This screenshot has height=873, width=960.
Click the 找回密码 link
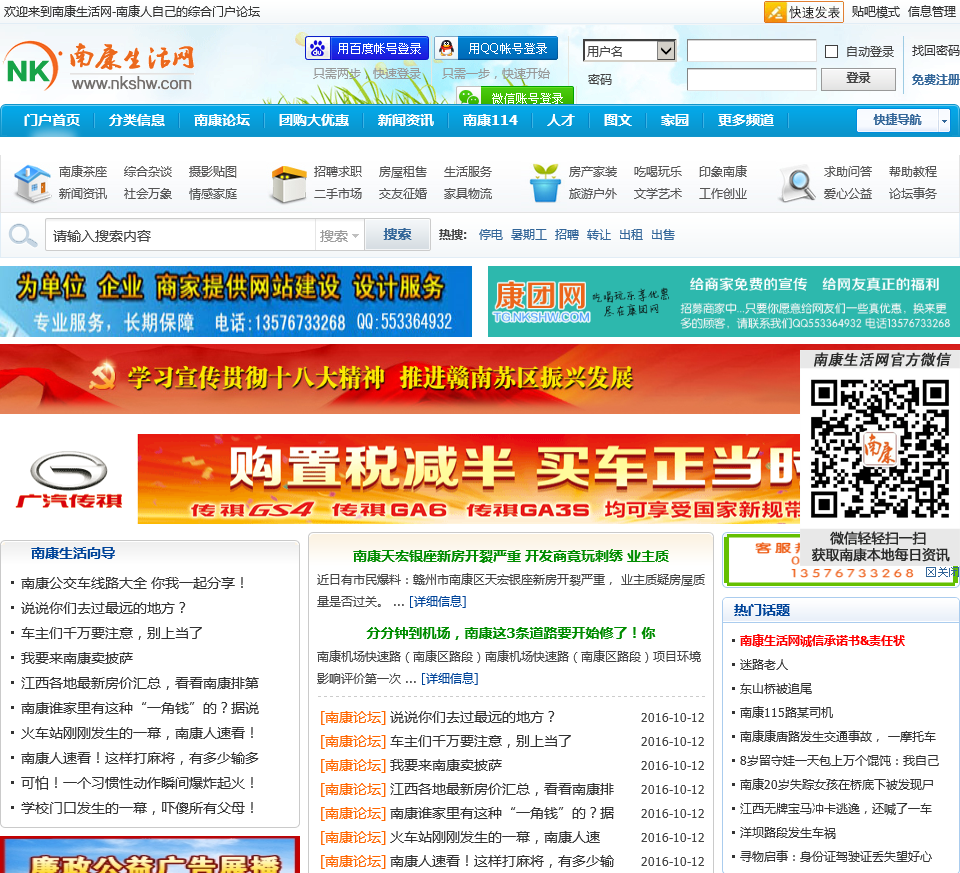click(935, 51)
